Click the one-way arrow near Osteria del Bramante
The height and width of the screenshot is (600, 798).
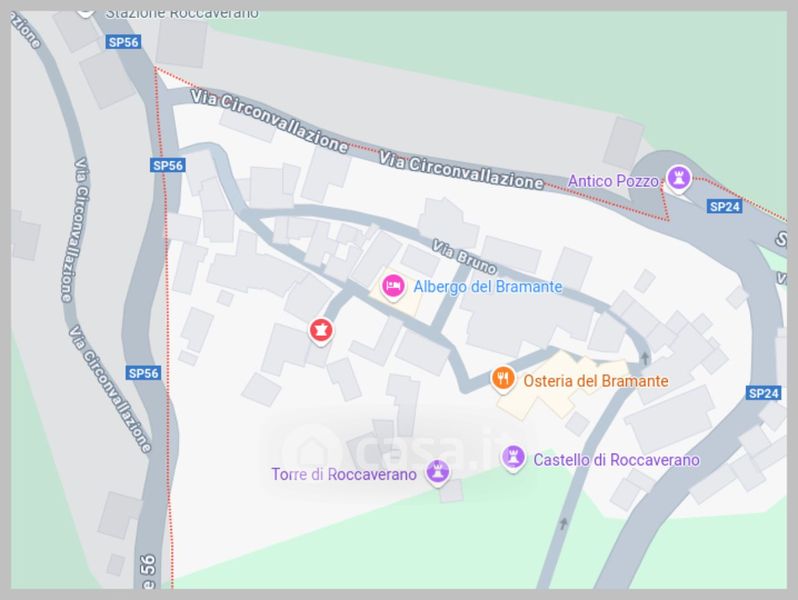[x=645, y=358]
